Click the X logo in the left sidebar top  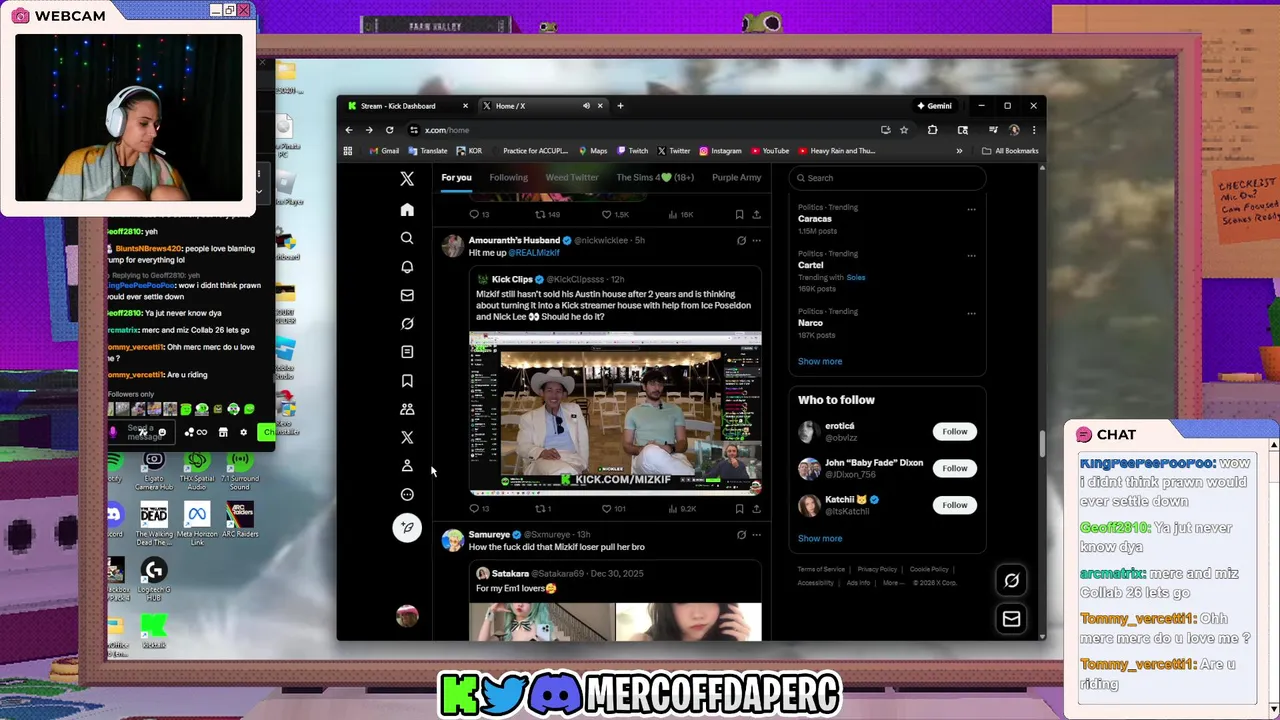click(x=407, y=179)
